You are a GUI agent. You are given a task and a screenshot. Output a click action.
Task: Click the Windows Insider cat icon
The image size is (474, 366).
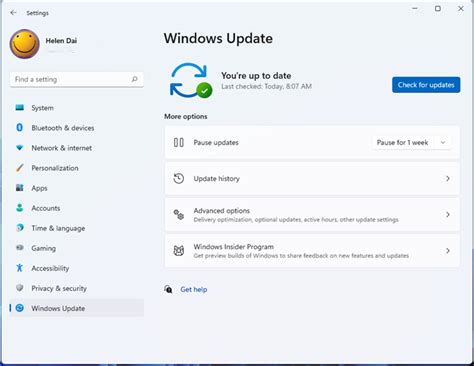[179, 251]
